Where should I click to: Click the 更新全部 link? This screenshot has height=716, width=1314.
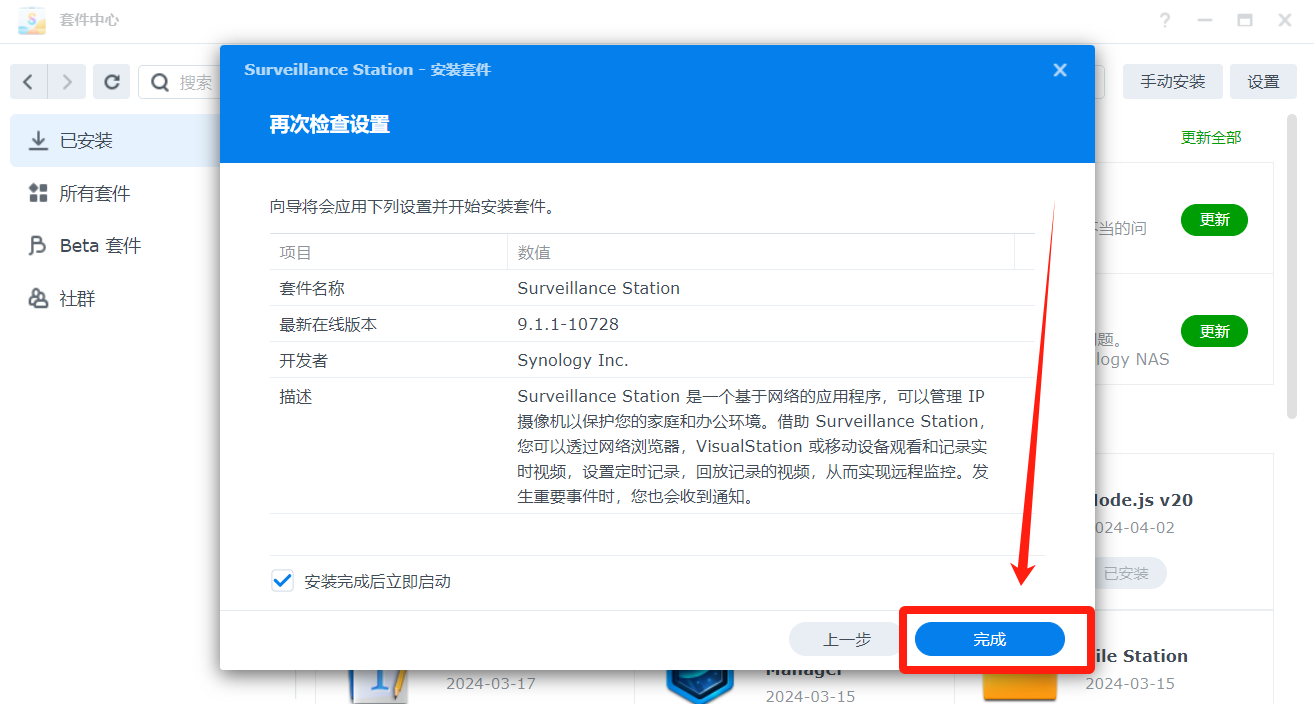[1211, 138]
